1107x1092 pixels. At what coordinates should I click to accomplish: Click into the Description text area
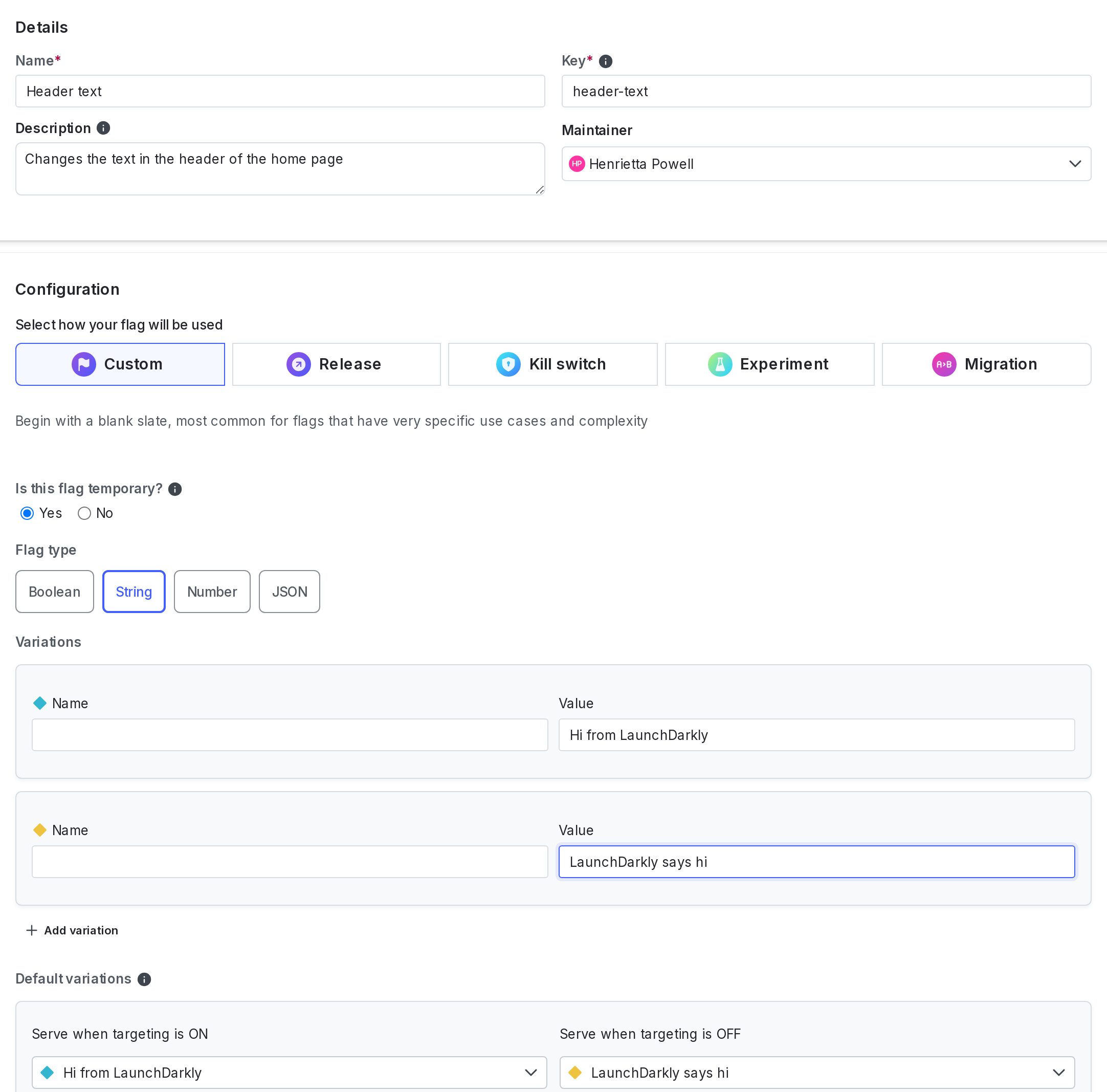pyautogui.click(x=280, y=169)
